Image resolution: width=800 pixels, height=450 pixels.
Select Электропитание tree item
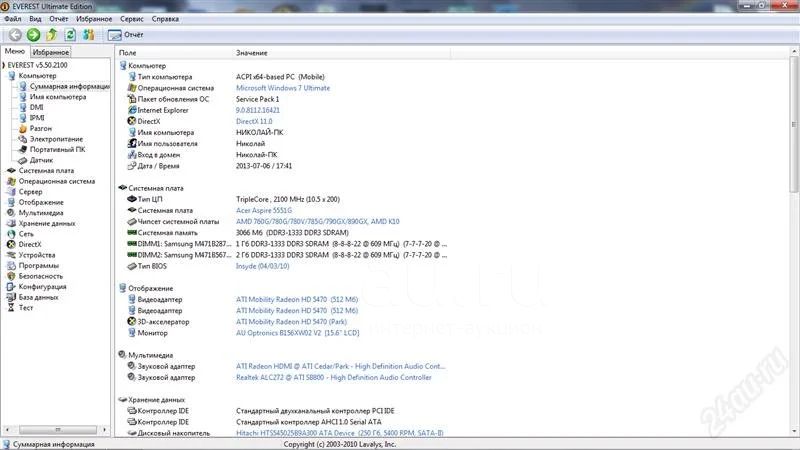coord(56,139)
